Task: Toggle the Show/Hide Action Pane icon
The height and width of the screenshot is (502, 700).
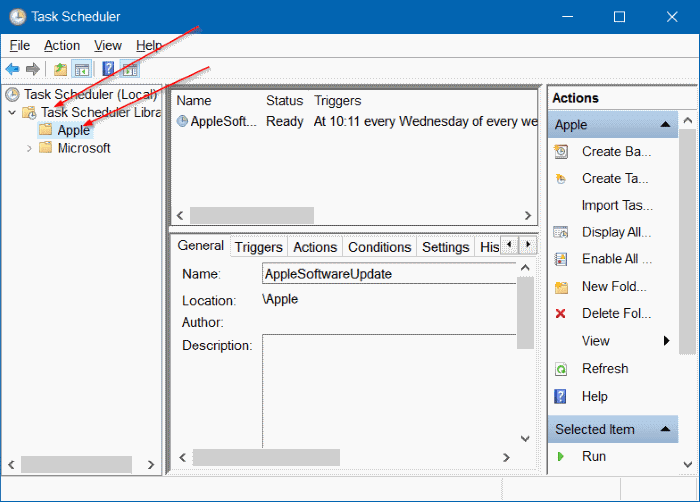Action: [130, 69]
